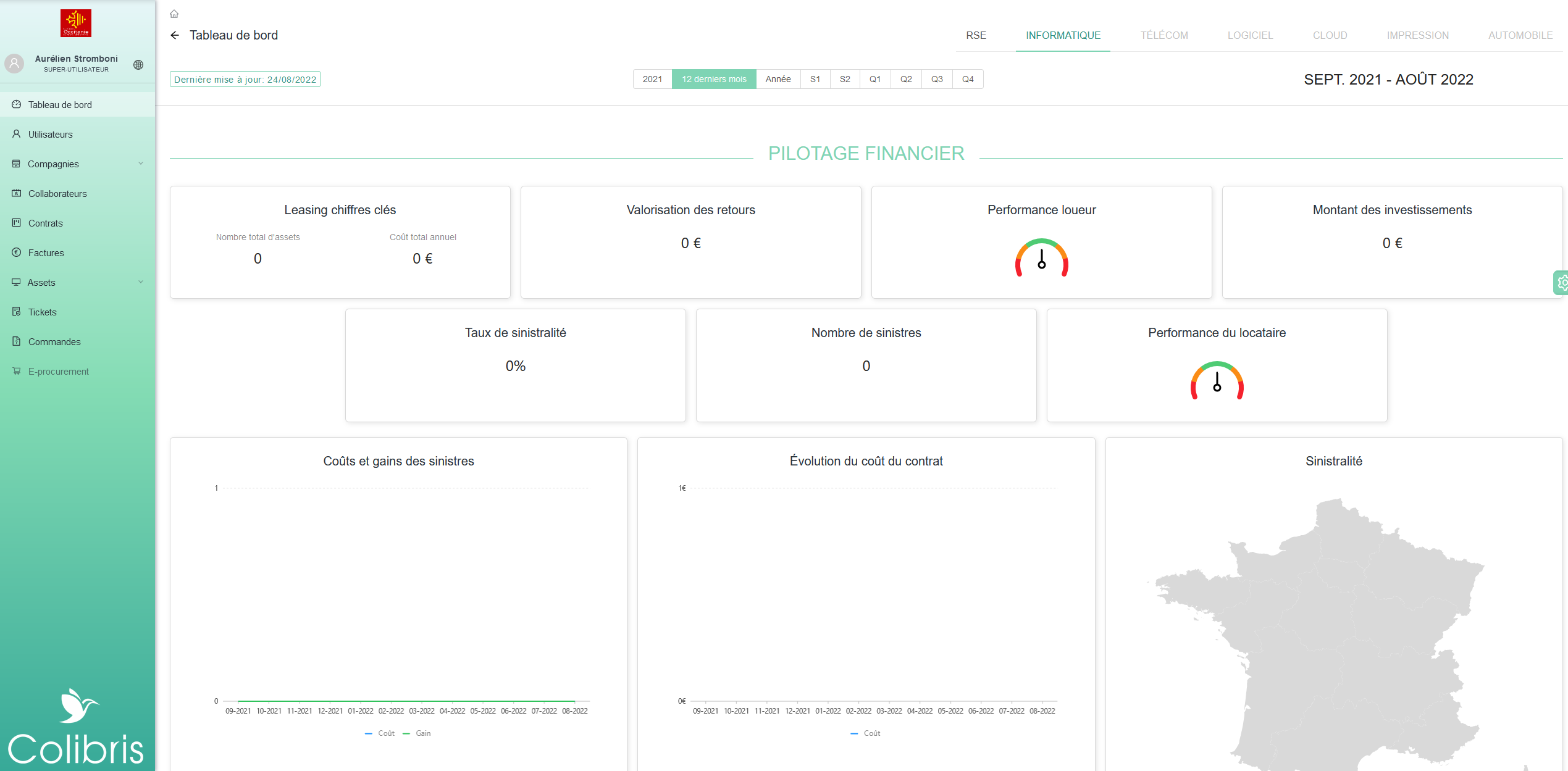Toggle the Coût legend in sinistres chart
1568x771 pixels.
(x=380, y=733)
